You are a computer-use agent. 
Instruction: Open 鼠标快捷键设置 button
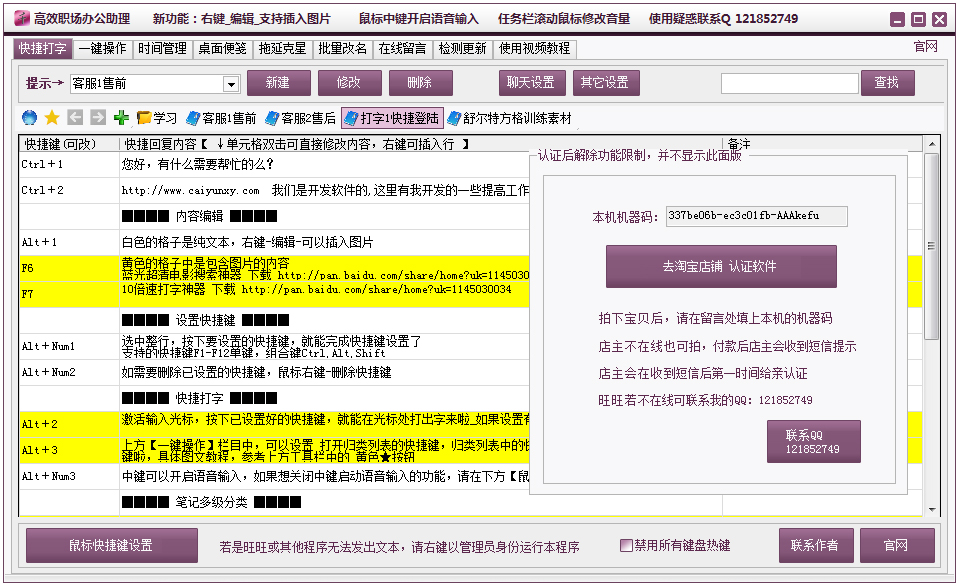click(x=111, y=546)
